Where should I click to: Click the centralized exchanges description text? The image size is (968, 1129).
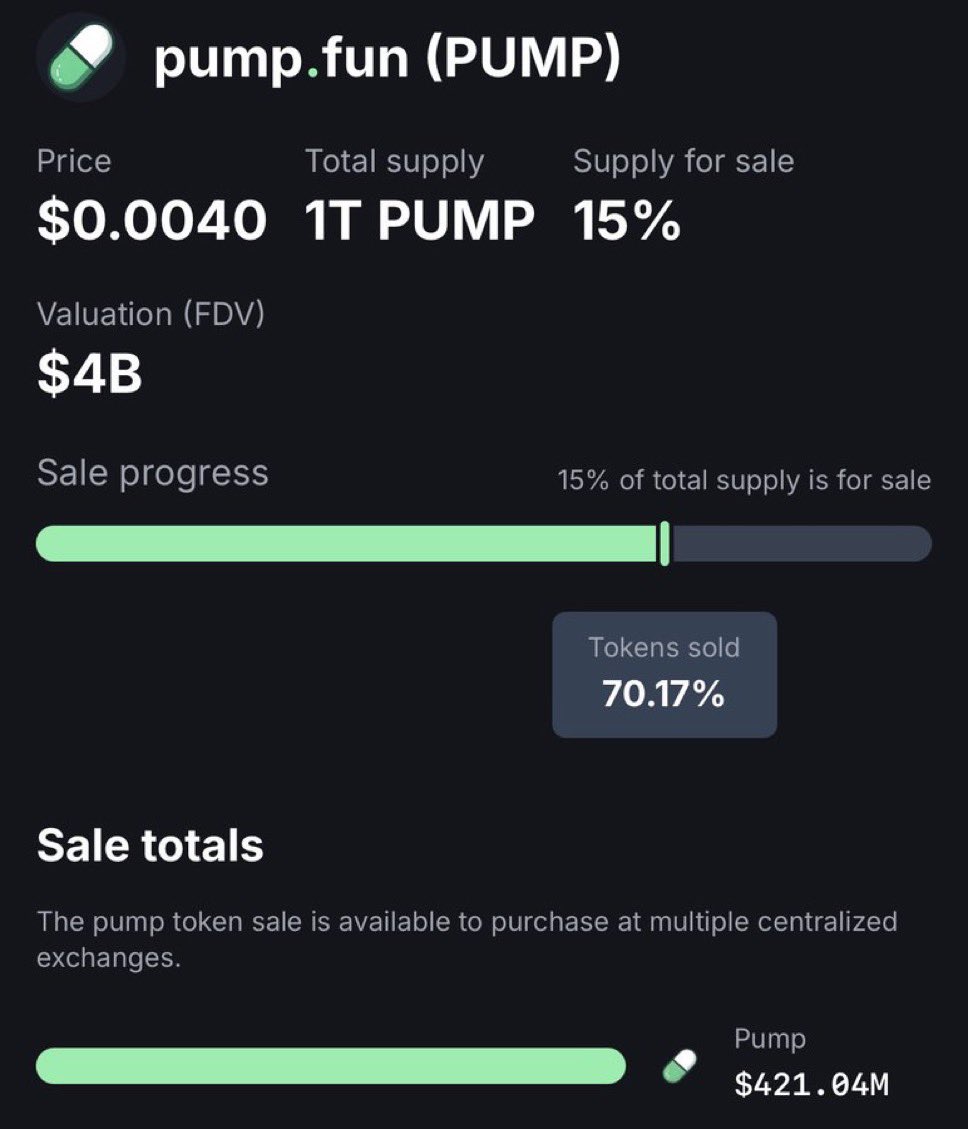[x=467, y=940]
